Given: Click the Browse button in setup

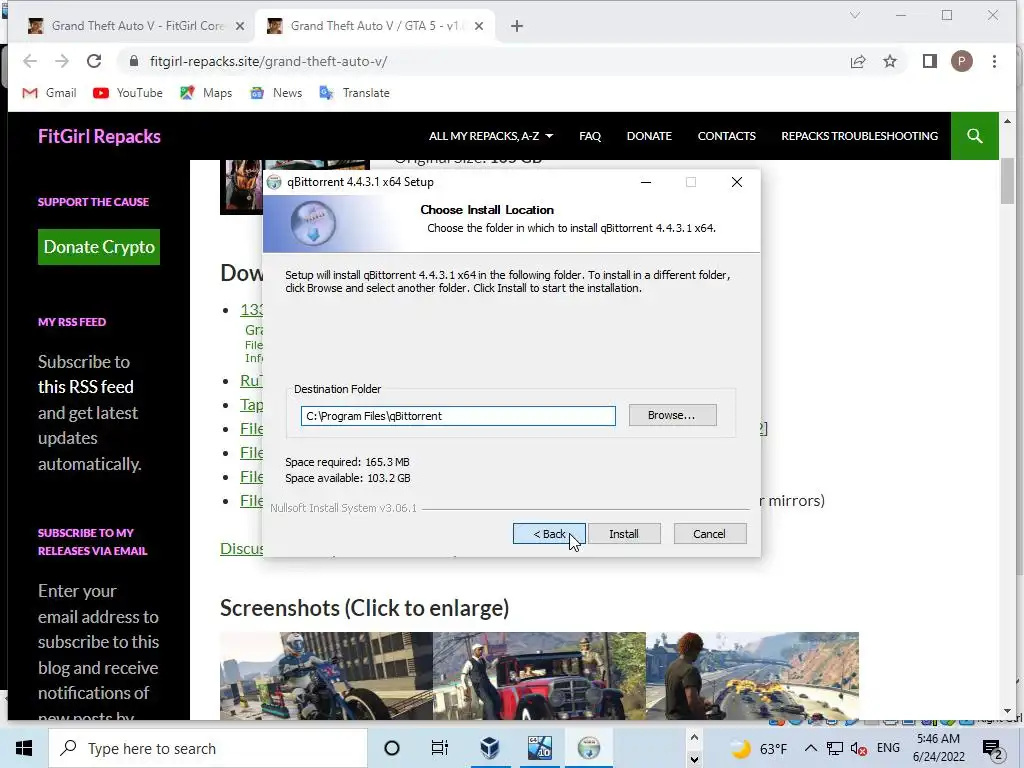Looking at the screenshot, I should click(672, 415).
